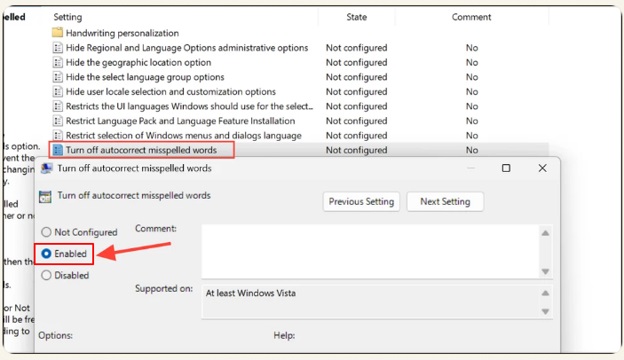Click Supported on scroll down arrow
This screenshot has height=360, width=624.
pos(545,311)
